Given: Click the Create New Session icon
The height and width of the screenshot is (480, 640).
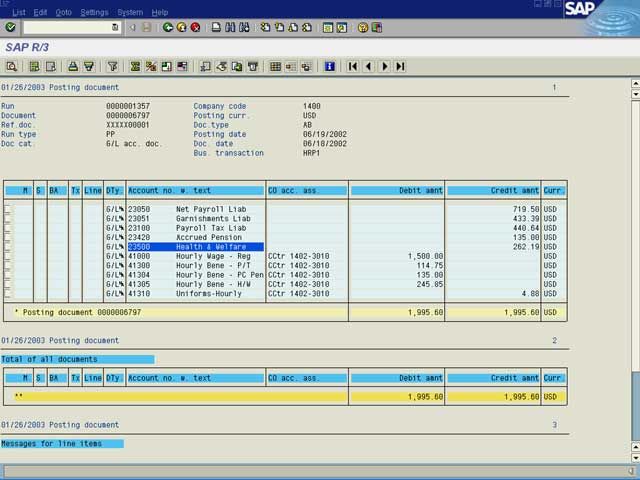Looking at the screenshot, I should pyautogui.click(x=328, y=27).
